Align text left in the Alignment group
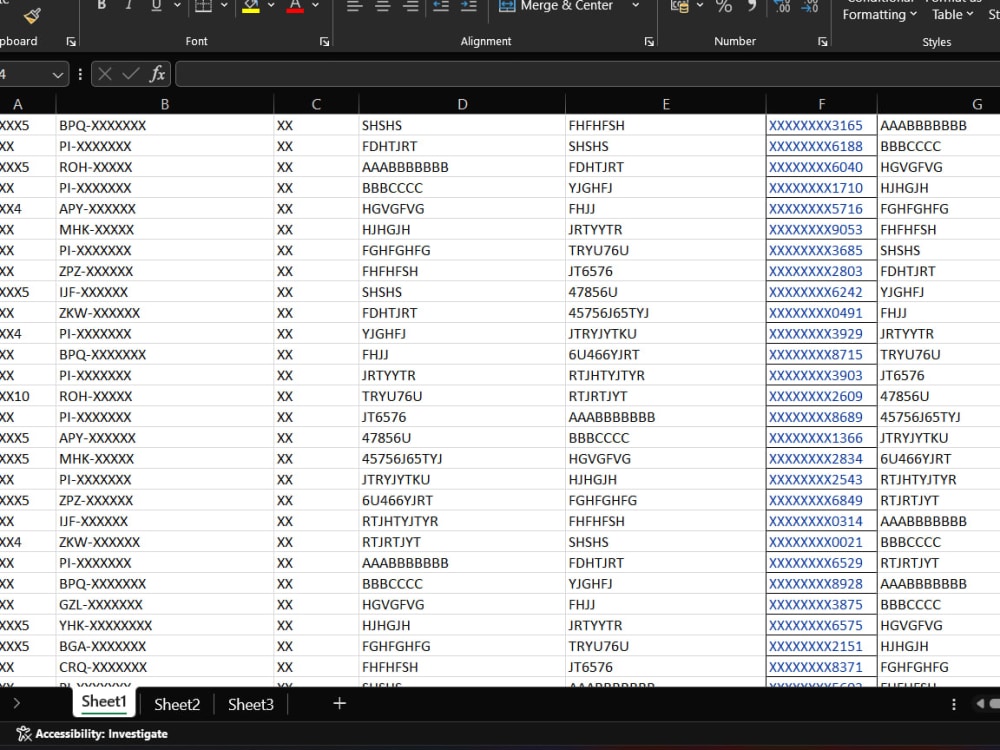Screen dimensions: 1000x750 (355, 6)
